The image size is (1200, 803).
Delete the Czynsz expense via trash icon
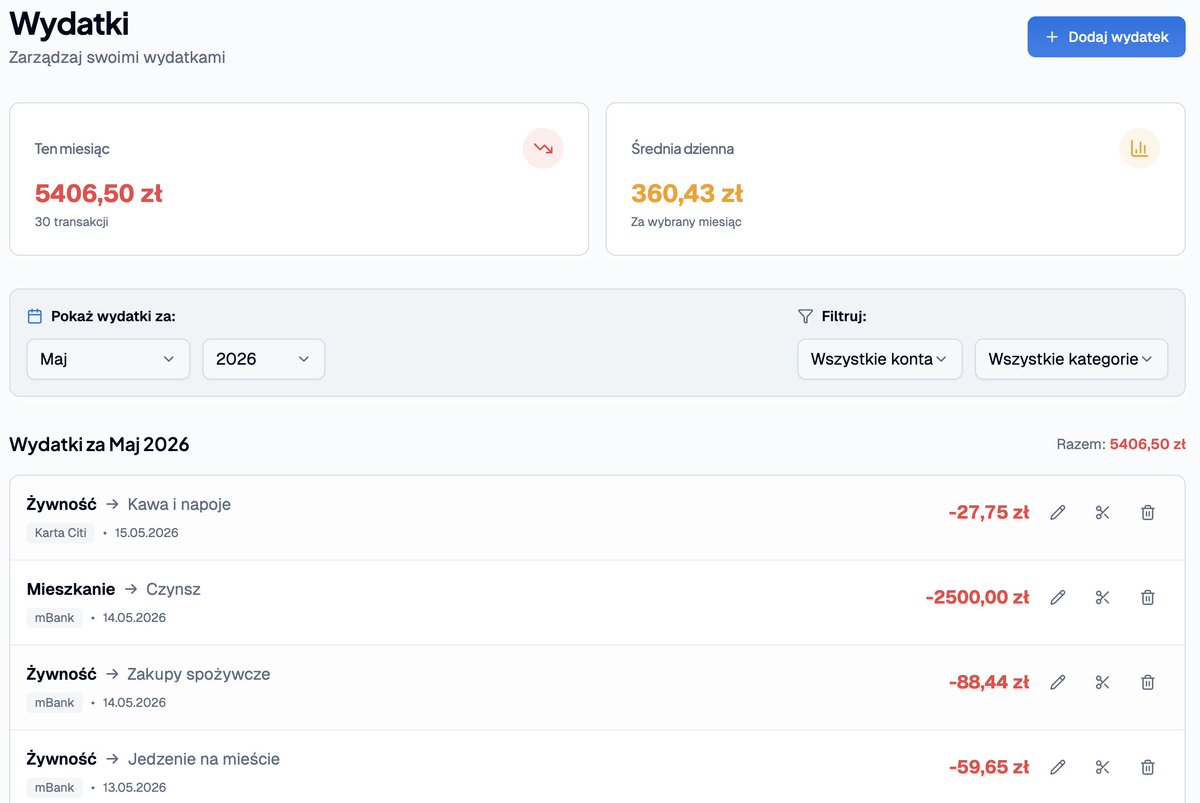tap(1148, 597)
